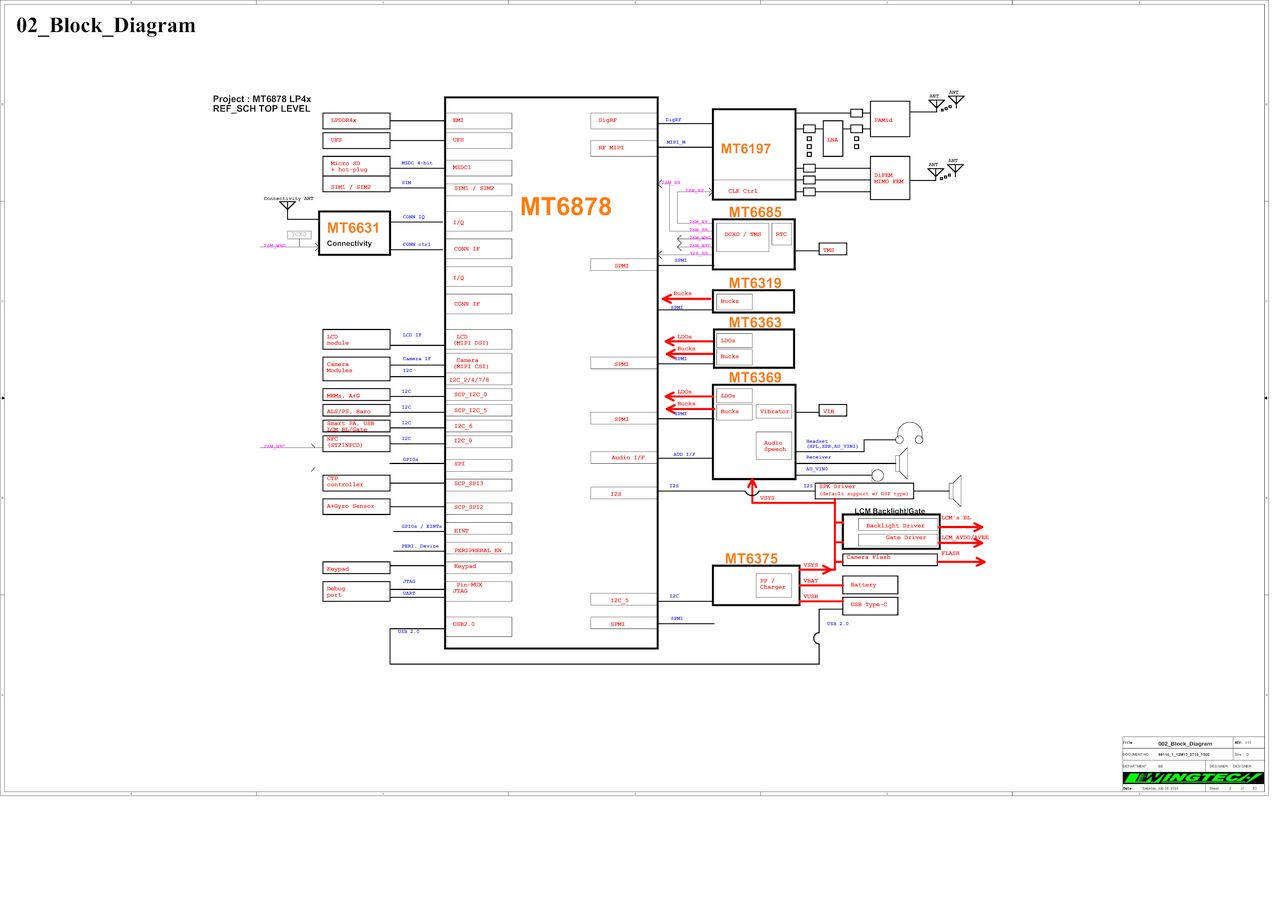
Task: Click the I2C_5 port
Action: pos(624,600)
